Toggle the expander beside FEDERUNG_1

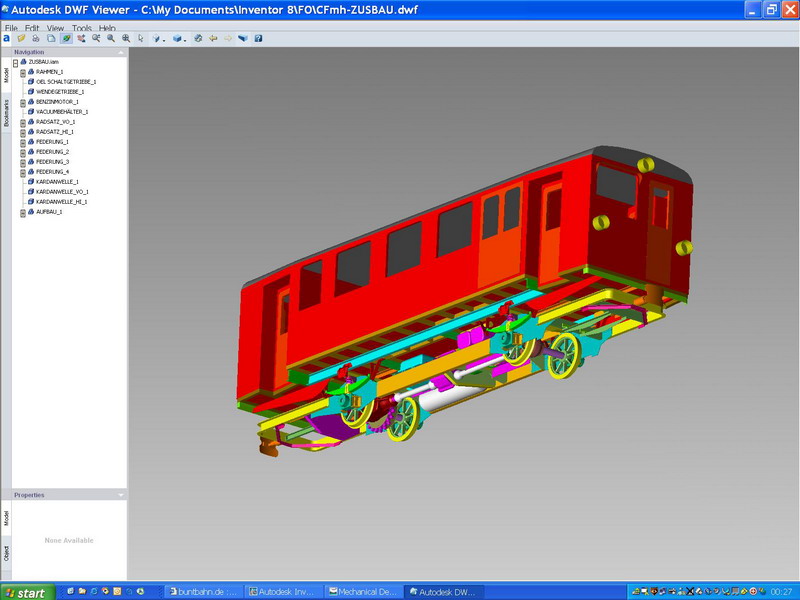pos(23,143)
